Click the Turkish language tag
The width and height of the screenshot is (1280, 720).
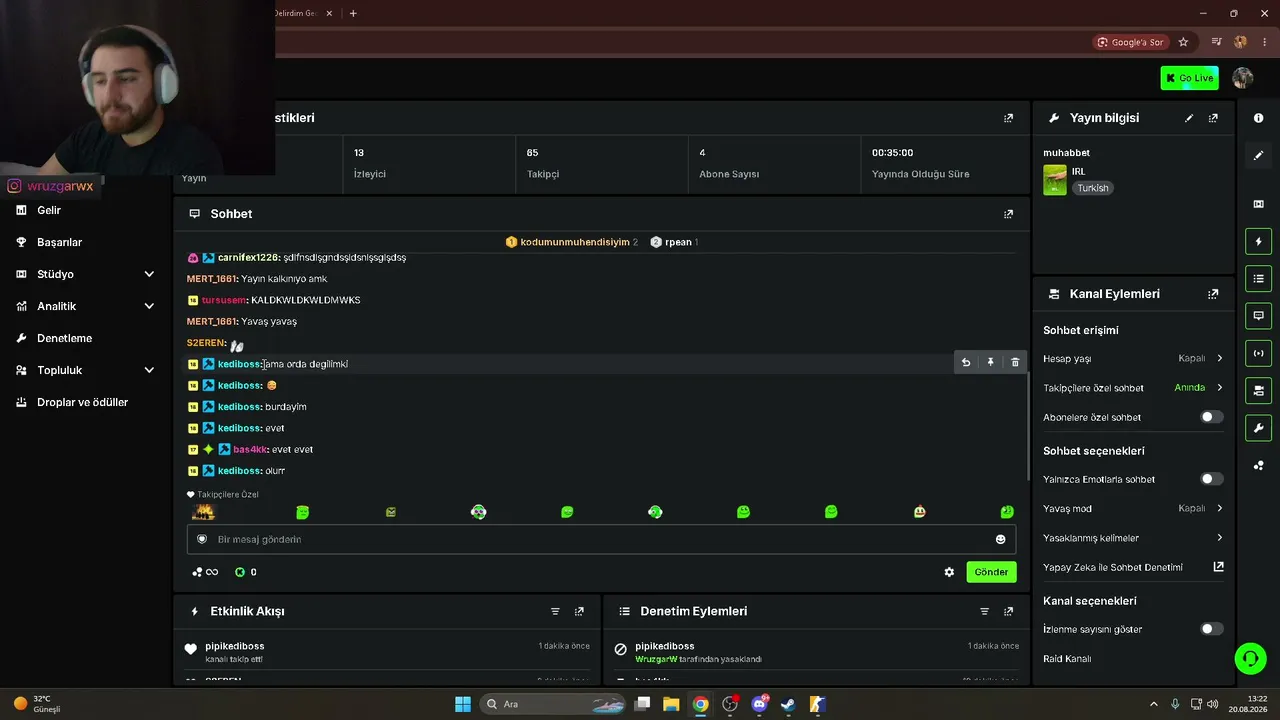[x=1093, y=188]
